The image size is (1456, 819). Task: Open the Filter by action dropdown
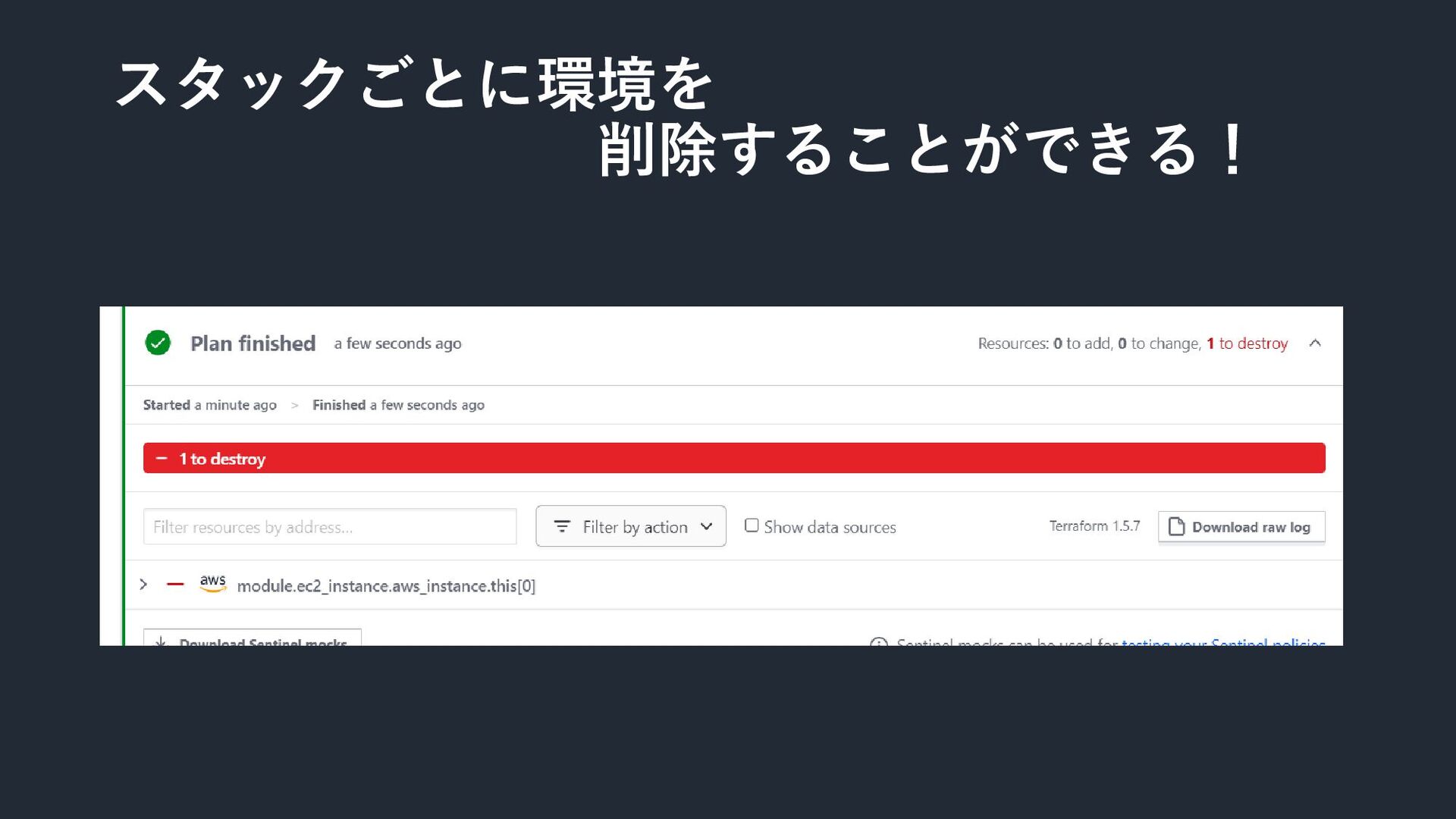[x=630, y=526]
